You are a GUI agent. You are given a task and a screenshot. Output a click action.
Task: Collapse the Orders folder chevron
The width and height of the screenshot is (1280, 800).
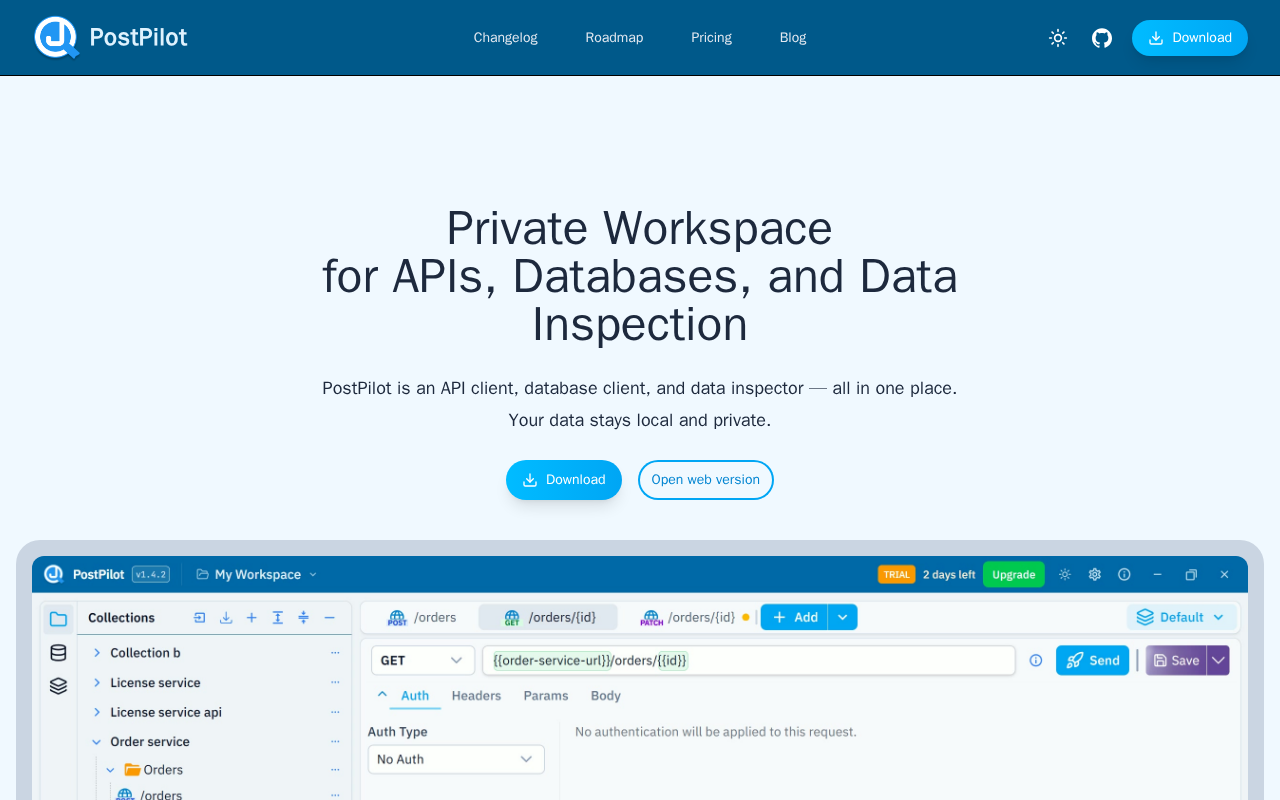111,770
